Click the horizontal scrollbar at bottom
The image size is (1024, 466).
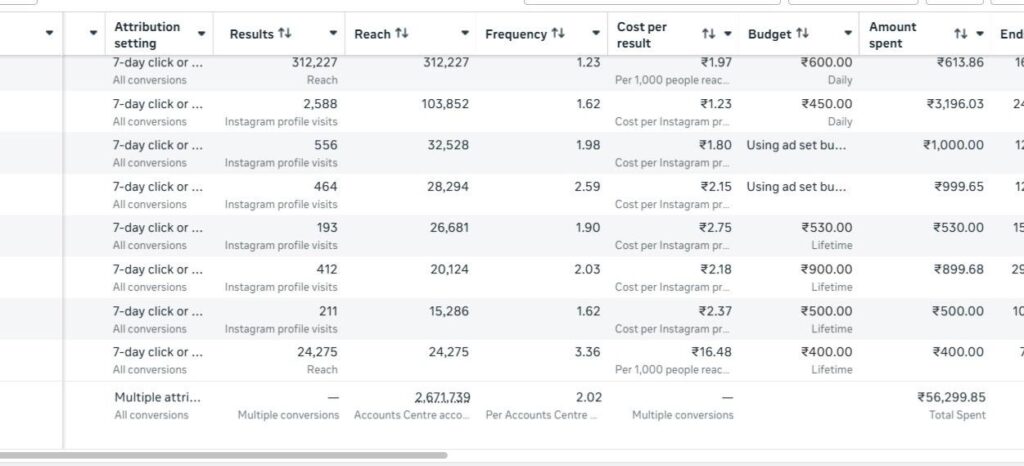[223, 455]
